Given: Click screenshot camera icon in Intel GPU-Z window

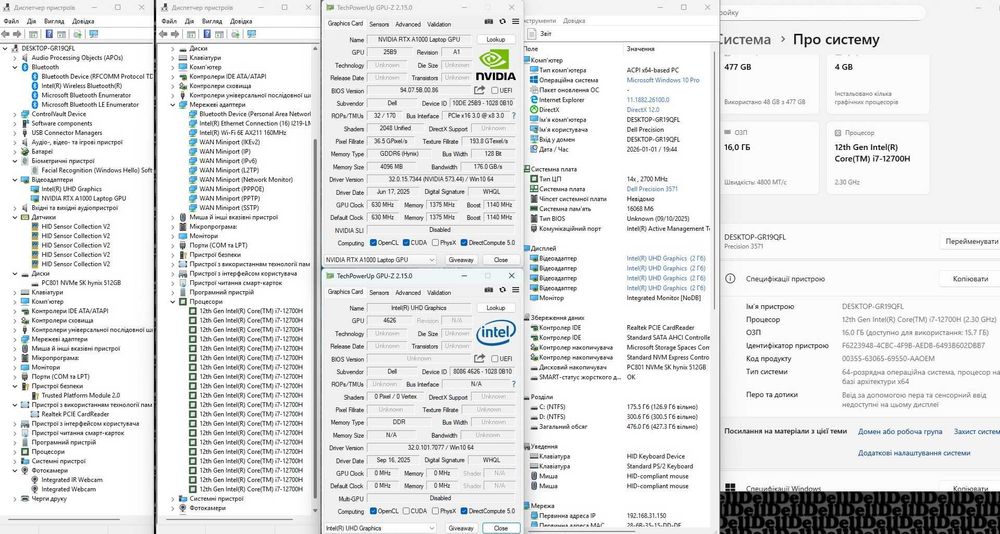Looking at the screenshot, I should (489, 290).
